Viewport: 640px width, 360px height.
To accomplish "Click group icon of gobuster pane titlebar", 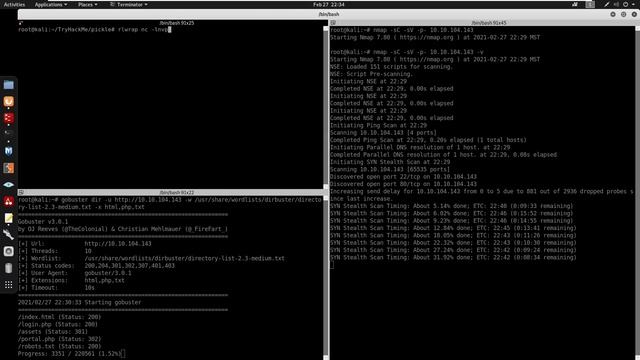I will pyautogui.click(x=21, y=192).
